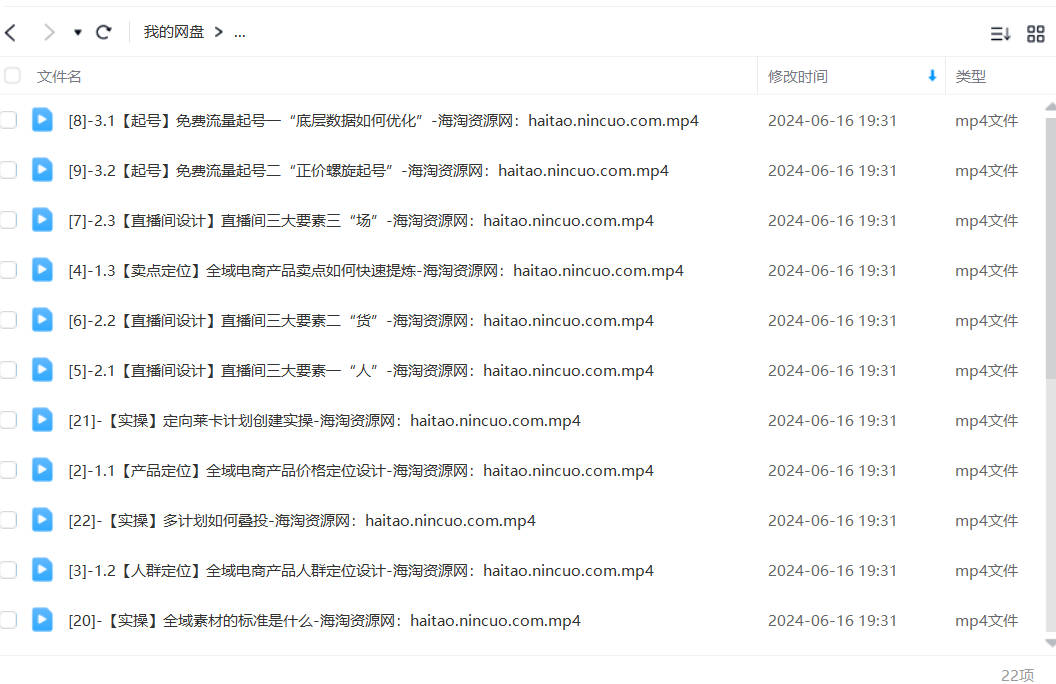1056x684 pixels.
Task: Check the box for file [21]- 定向莱卡计划
Action: click(8, 420)
